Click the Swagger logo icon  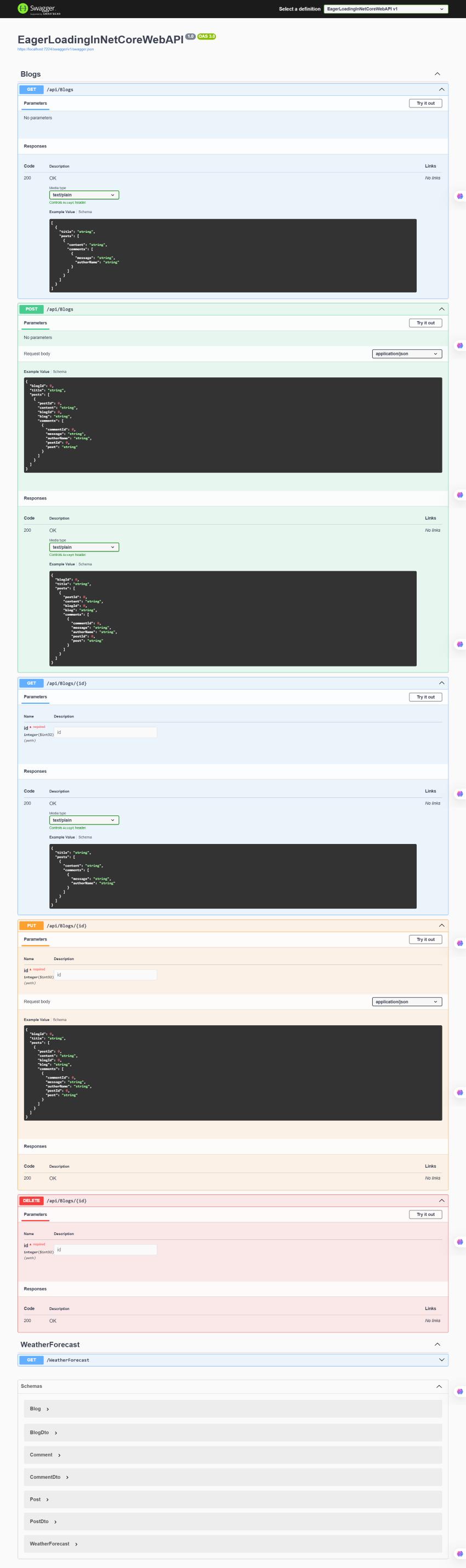pos(23,9)
